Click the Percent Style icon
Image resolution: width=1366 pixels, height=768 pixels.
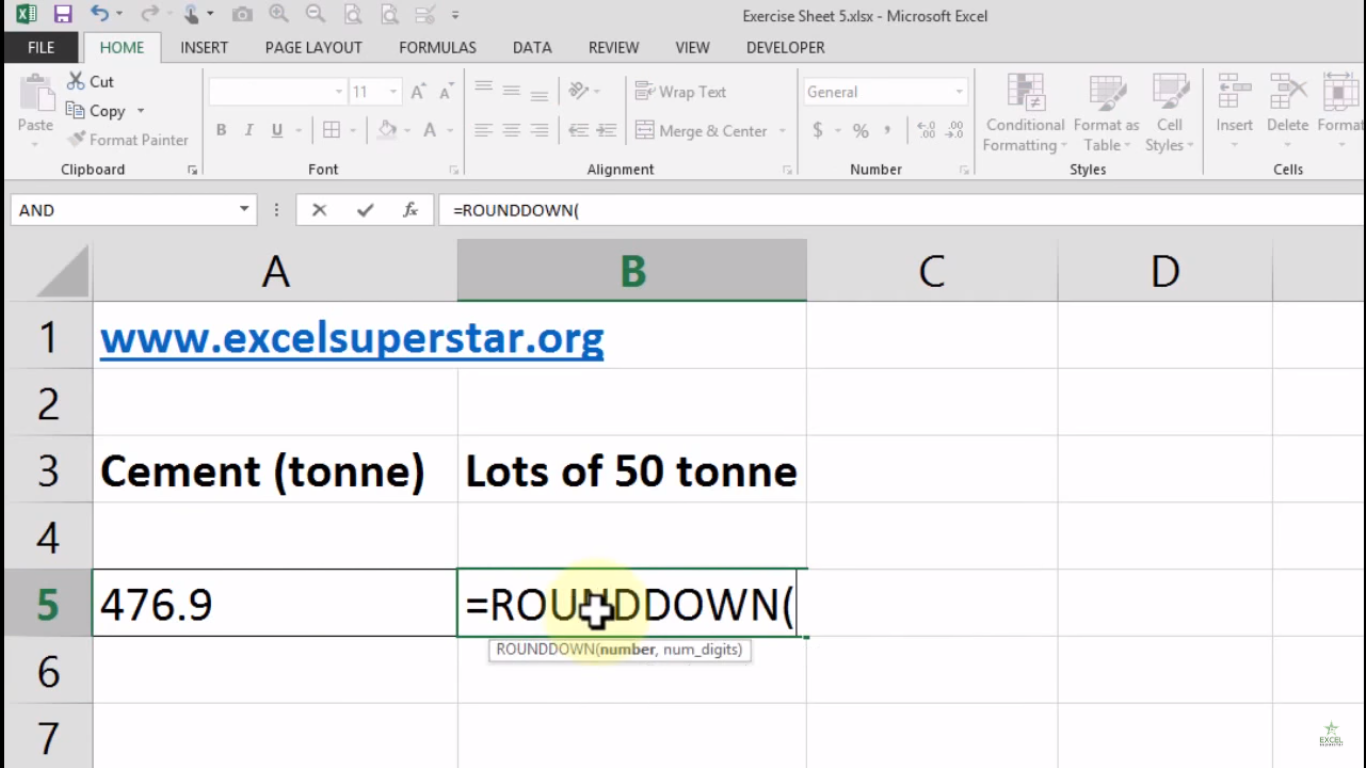coord(861,131)
